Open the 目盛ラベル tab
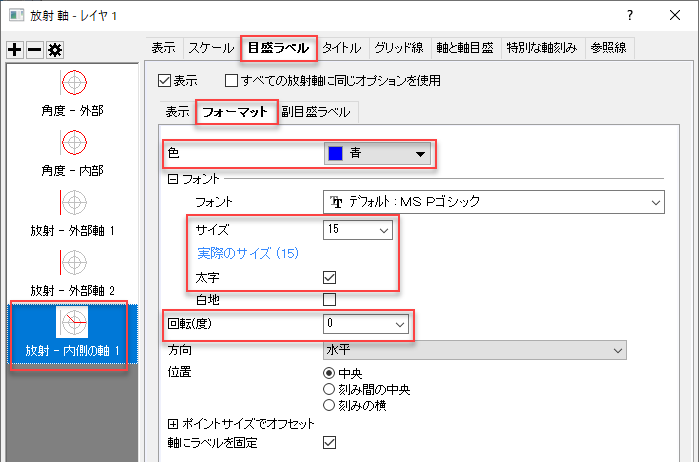Screen dimensions: 699x462 coord(279,48)
